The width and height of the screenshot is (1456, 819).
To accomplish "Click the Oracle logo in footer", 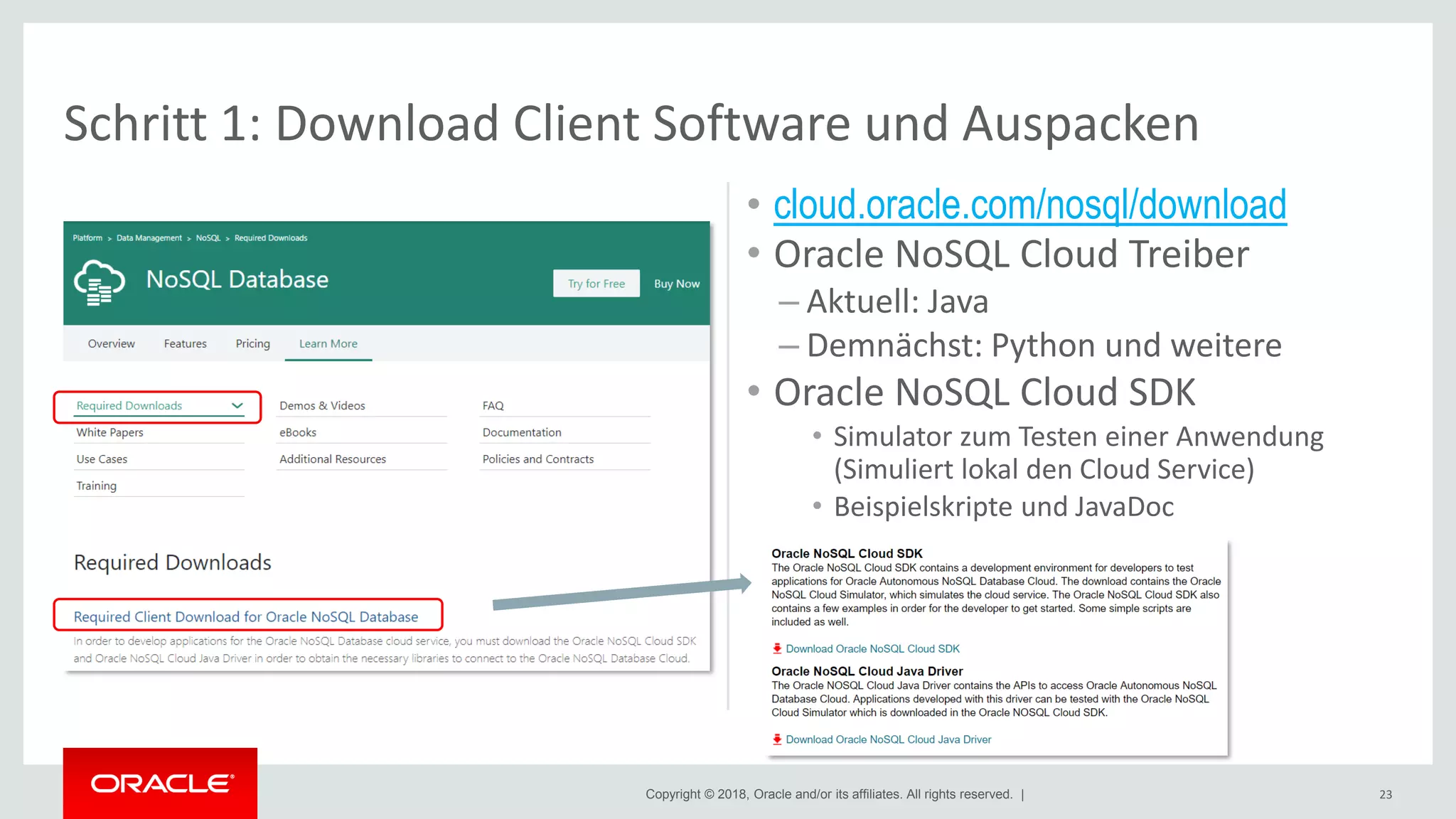I will (x=163, y=783).
